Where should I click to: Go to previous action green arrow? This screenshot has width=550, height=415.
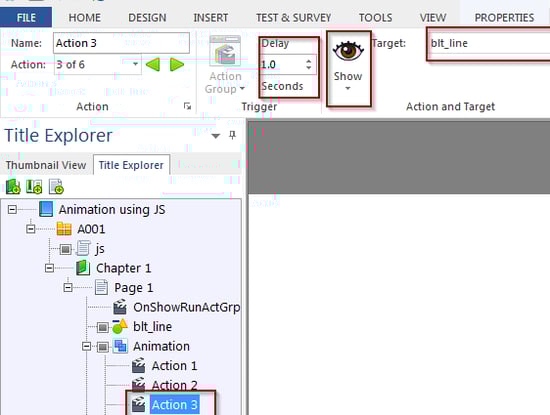pos(153,65)
